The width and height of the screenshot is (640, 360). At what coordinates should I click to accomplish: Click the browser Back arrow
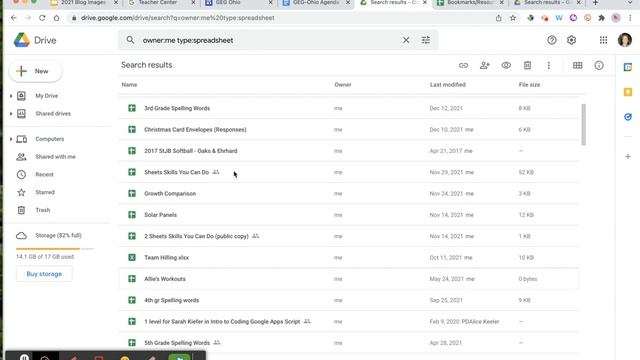click(x=14, y=18)
